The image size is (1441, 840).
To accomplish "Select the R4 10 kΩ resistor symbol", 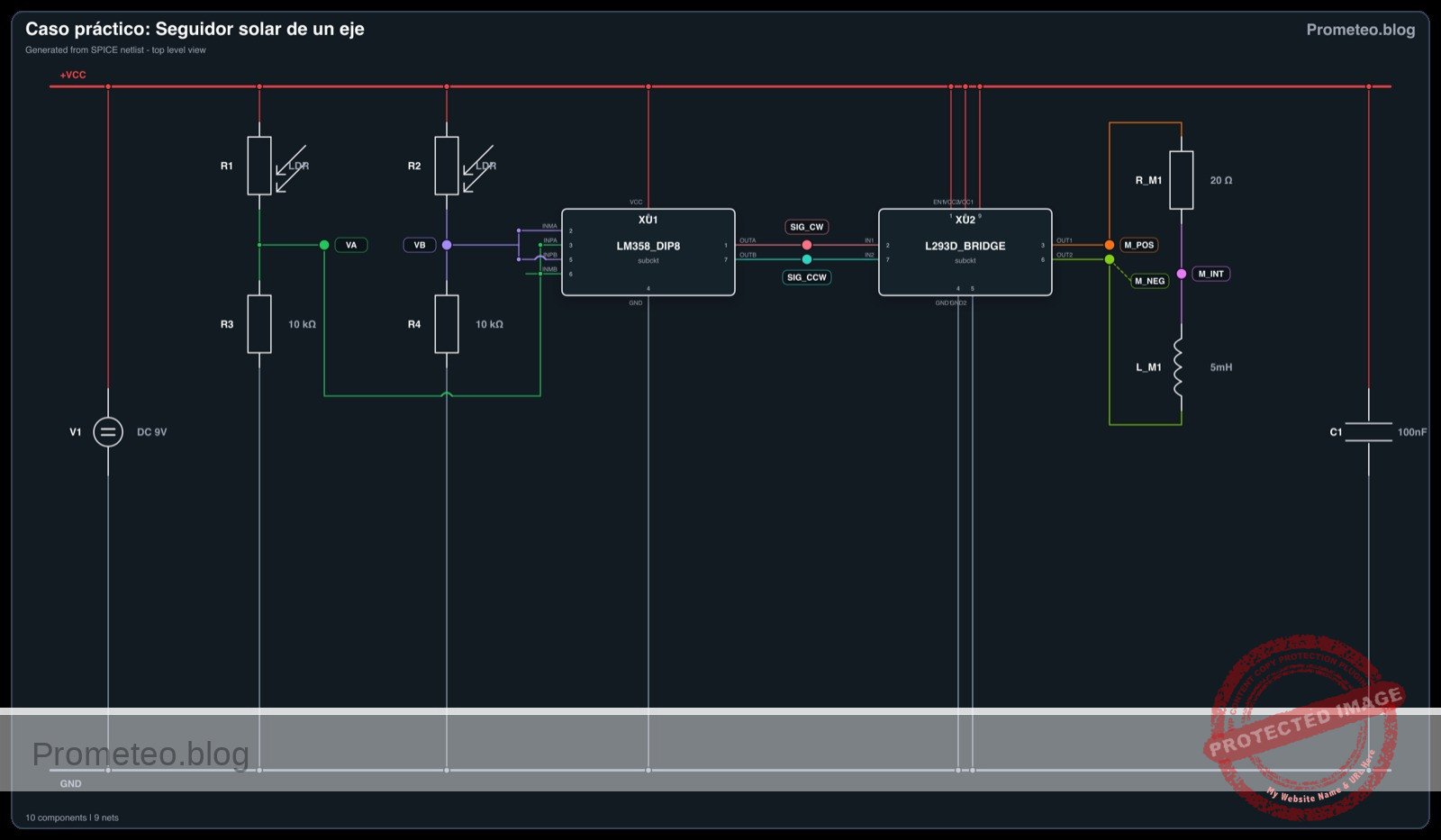I will (x=447, y=324).
